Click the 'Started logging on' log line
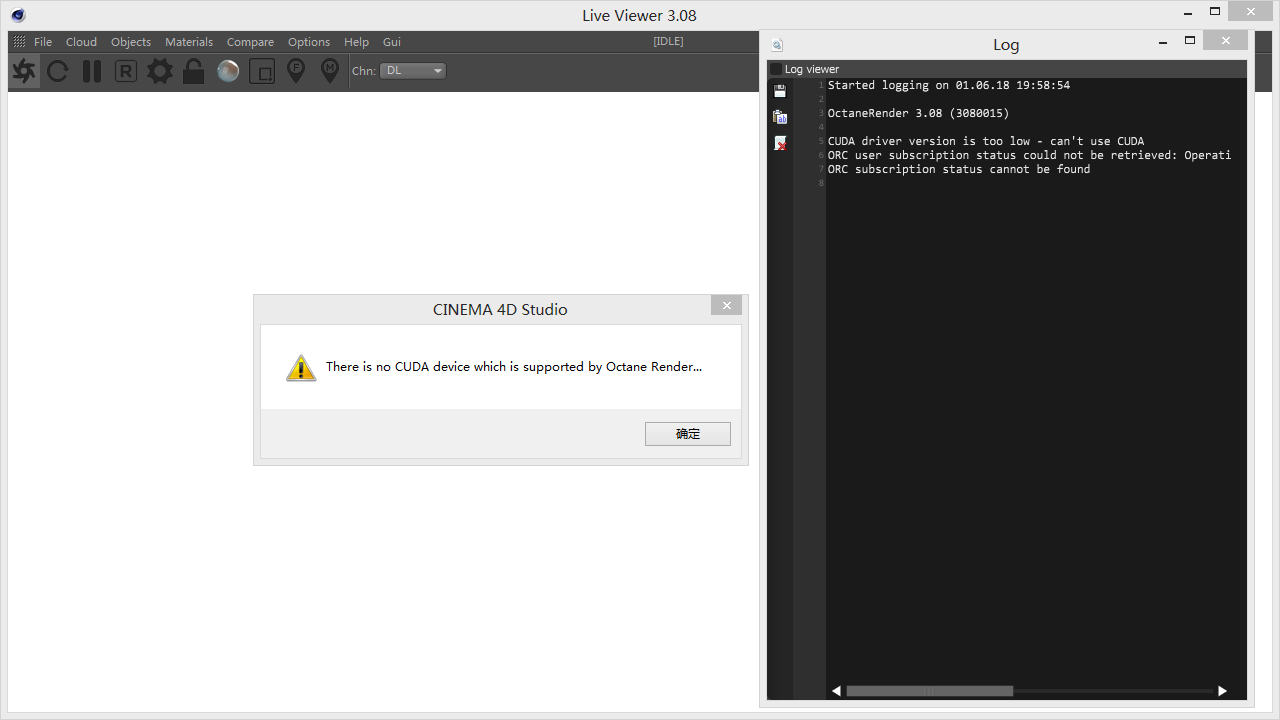 [949, 85]
